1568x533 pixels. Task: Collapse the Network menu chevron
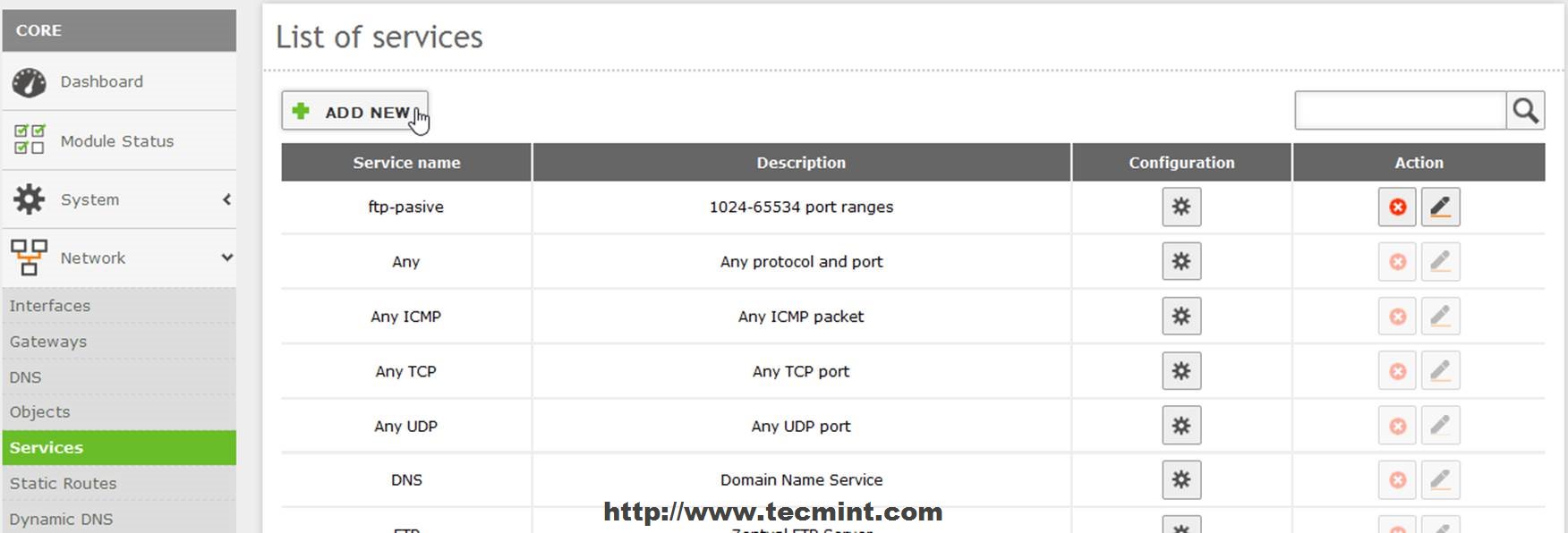(x=226, y=258)
